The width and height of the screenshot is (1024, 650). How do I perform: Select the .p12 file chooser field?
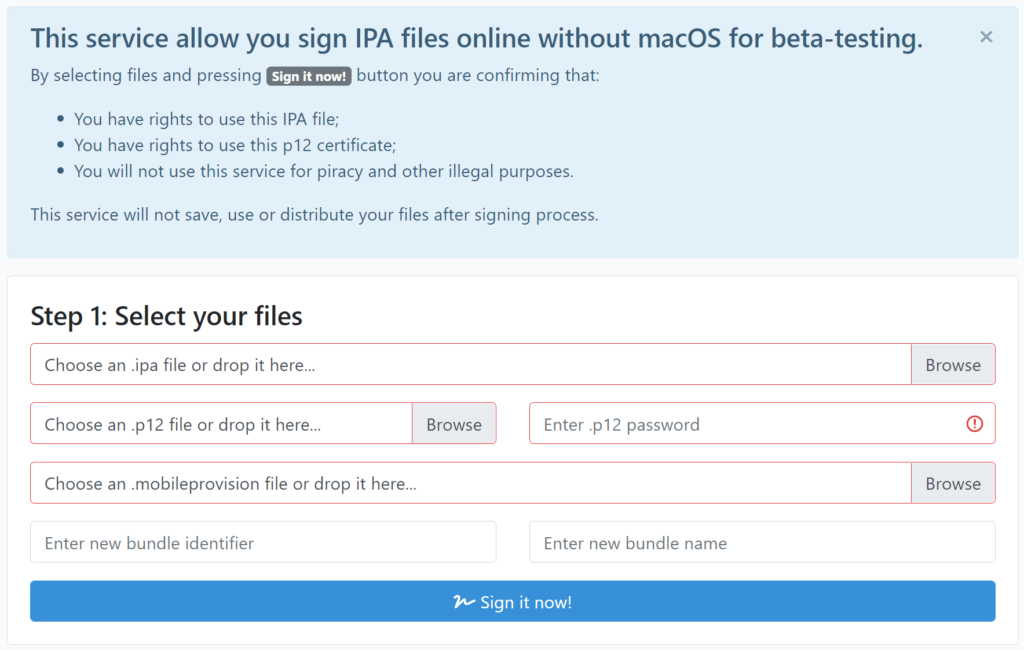[x=221, y=424]
